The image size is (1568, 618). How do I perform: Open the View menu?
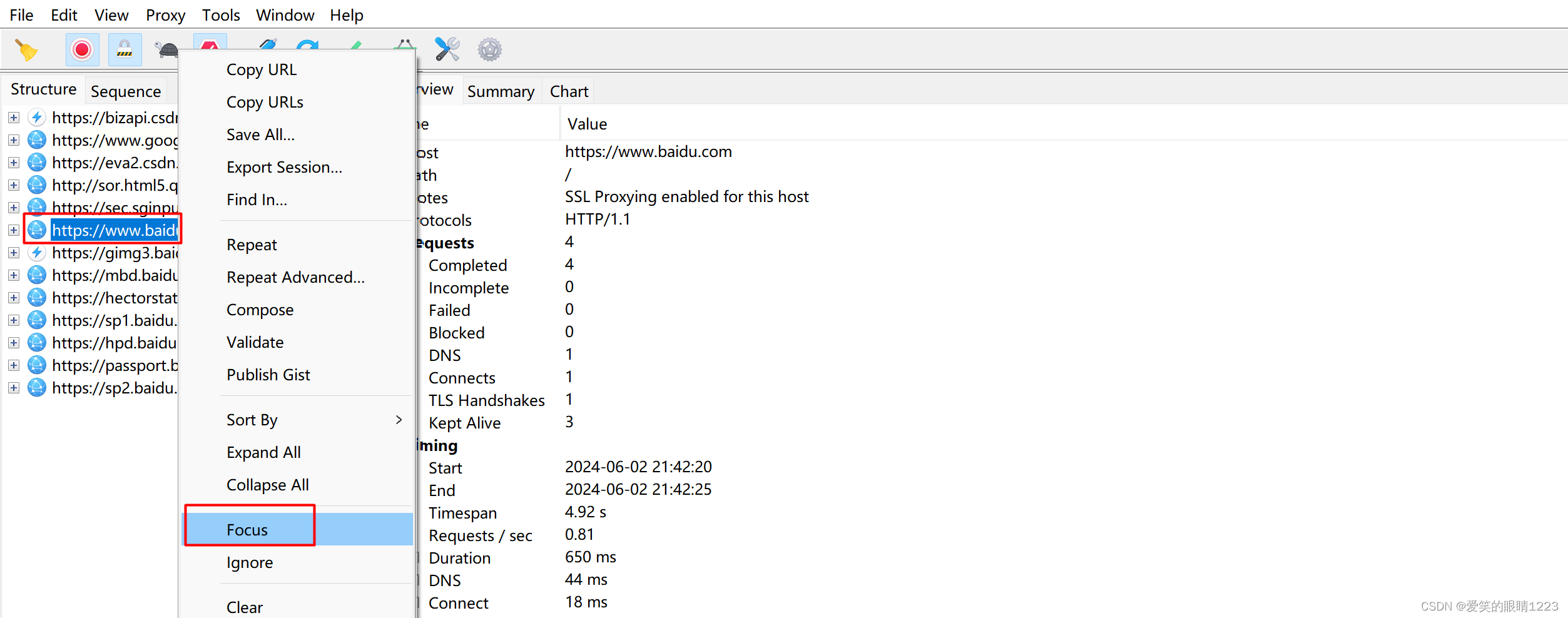[x=111, y=15]
